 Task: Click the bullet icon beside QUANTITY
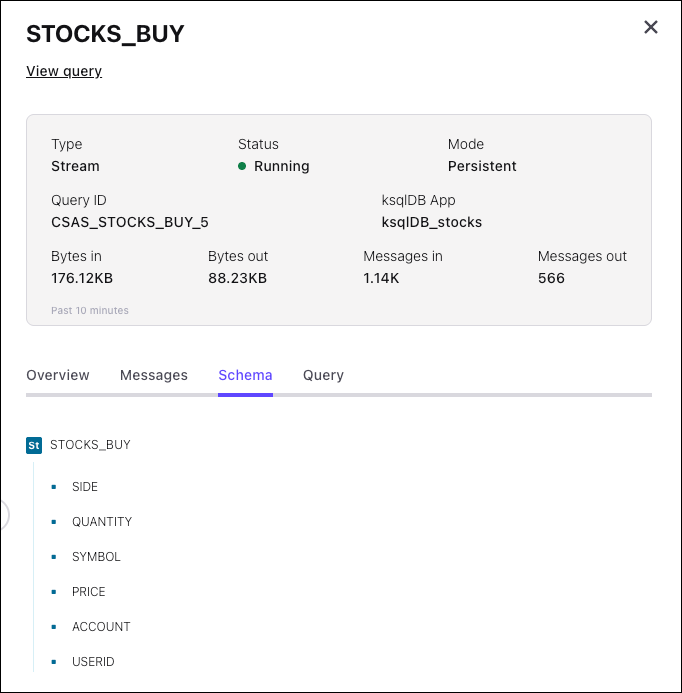(54, 522)
